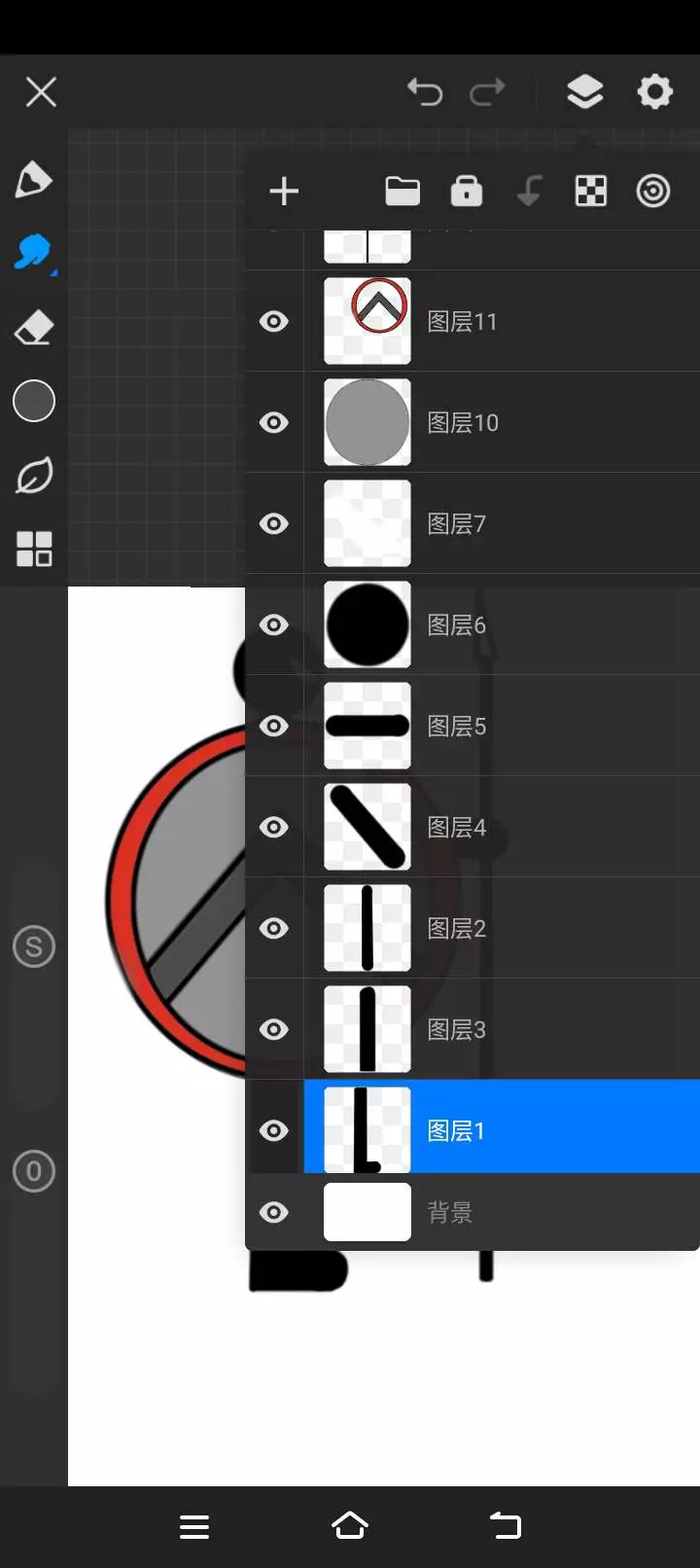
Task: Hide 图层6 using its eye icon
Action: [x=274, y=624]
